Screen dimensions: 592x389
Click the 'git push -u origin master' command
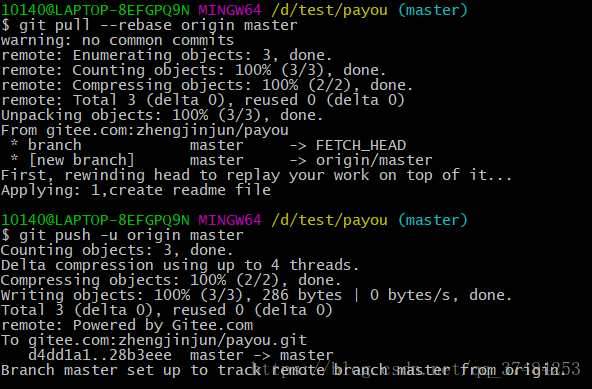tap(123, 235)
